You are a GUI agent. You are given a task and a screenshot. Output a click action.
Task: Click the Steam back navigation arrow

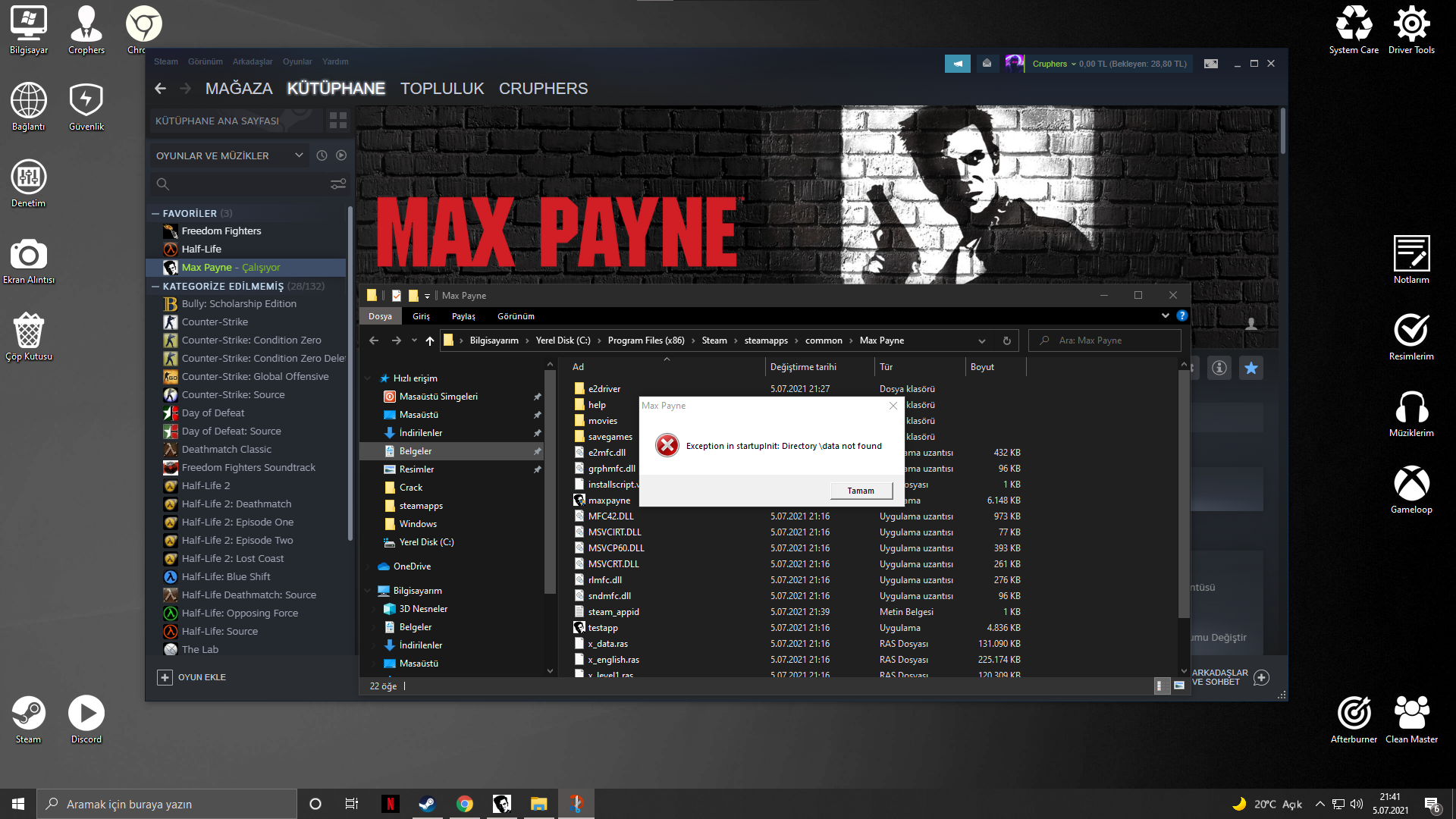160,89
